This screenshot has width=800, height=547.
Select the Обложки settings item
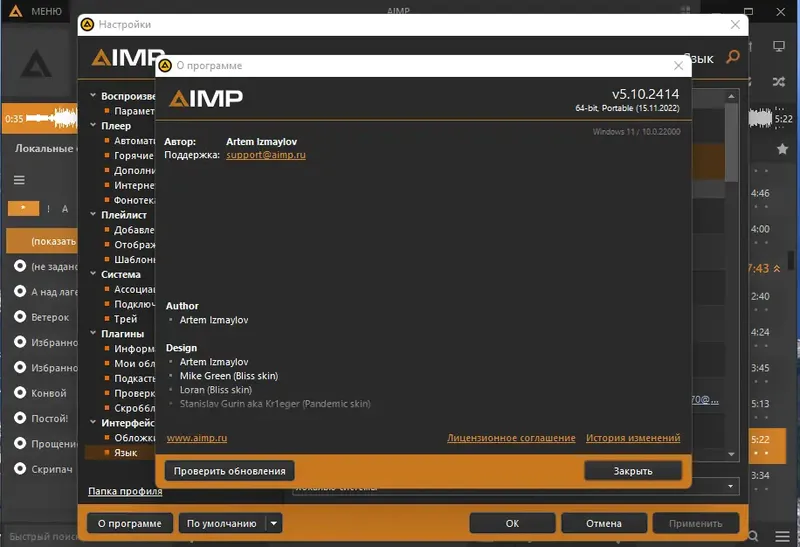[x=135, y=438]
